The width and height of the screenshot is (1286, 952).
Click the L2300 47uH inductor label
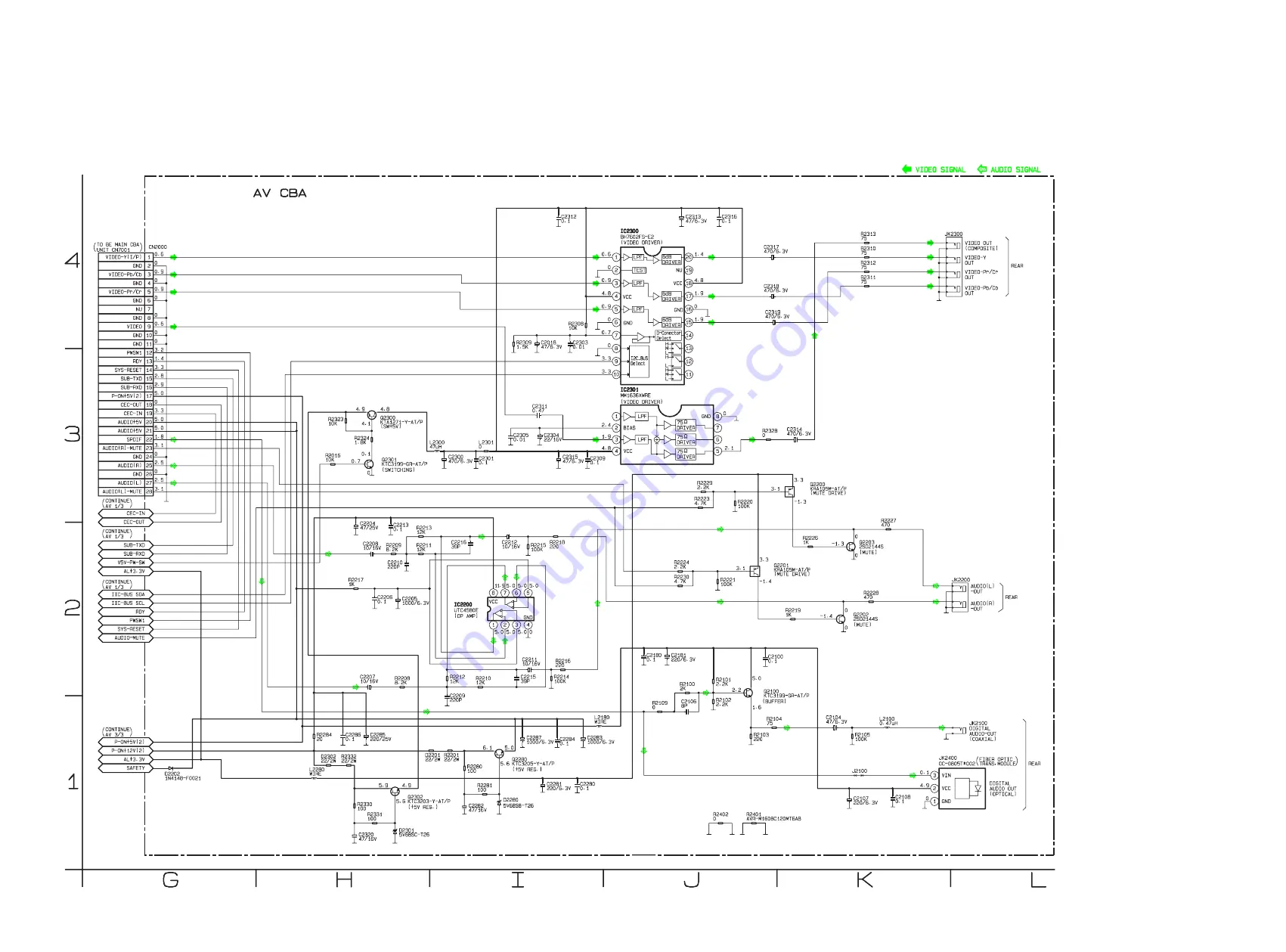[437, 445]
